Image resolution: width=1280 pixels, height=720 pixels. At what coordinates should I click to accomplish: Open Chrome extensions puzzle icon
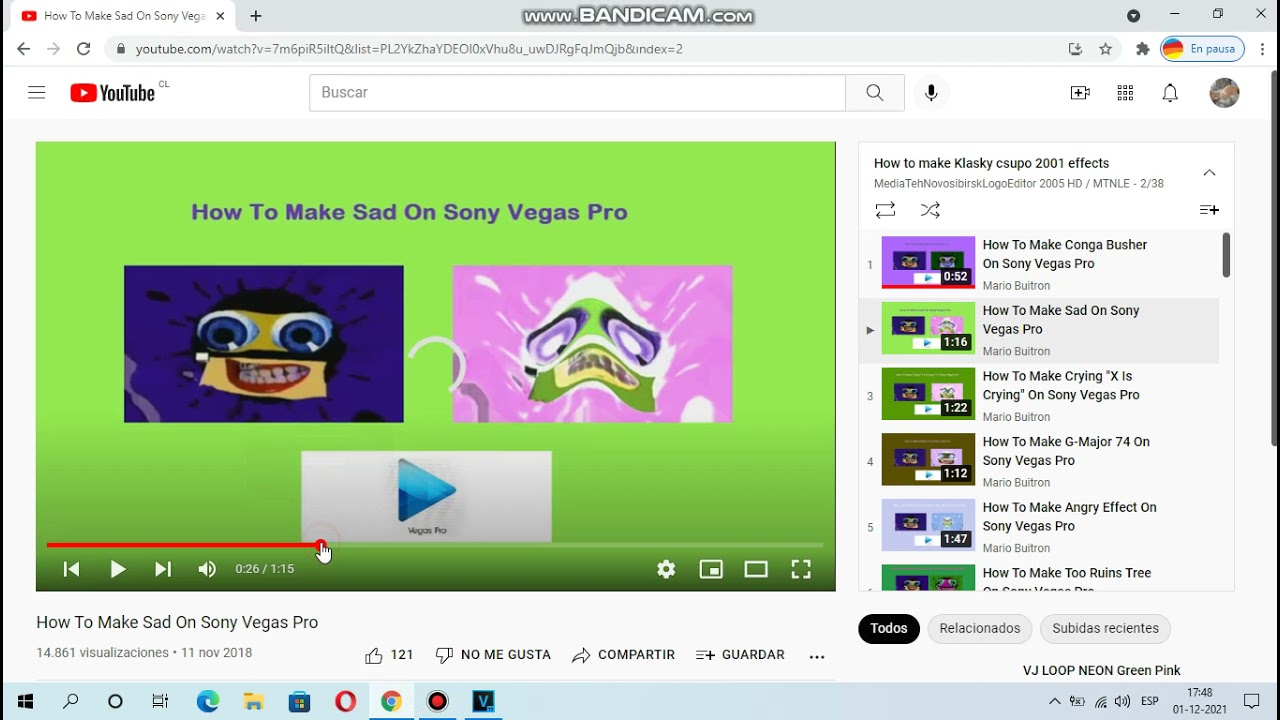click(x=1143, y=49)
